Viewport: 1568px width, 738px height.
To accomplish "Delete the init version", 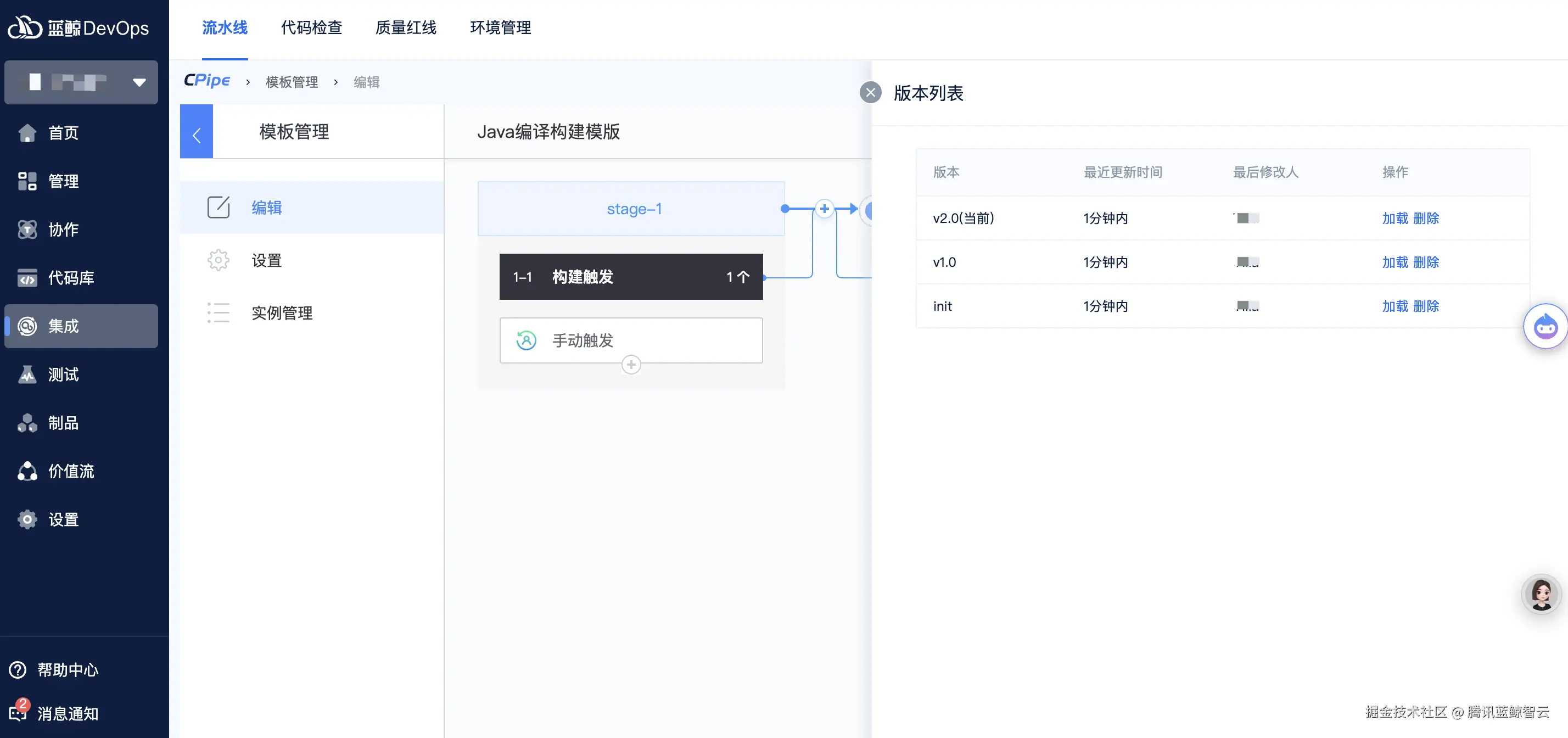I will (1426, 306).
